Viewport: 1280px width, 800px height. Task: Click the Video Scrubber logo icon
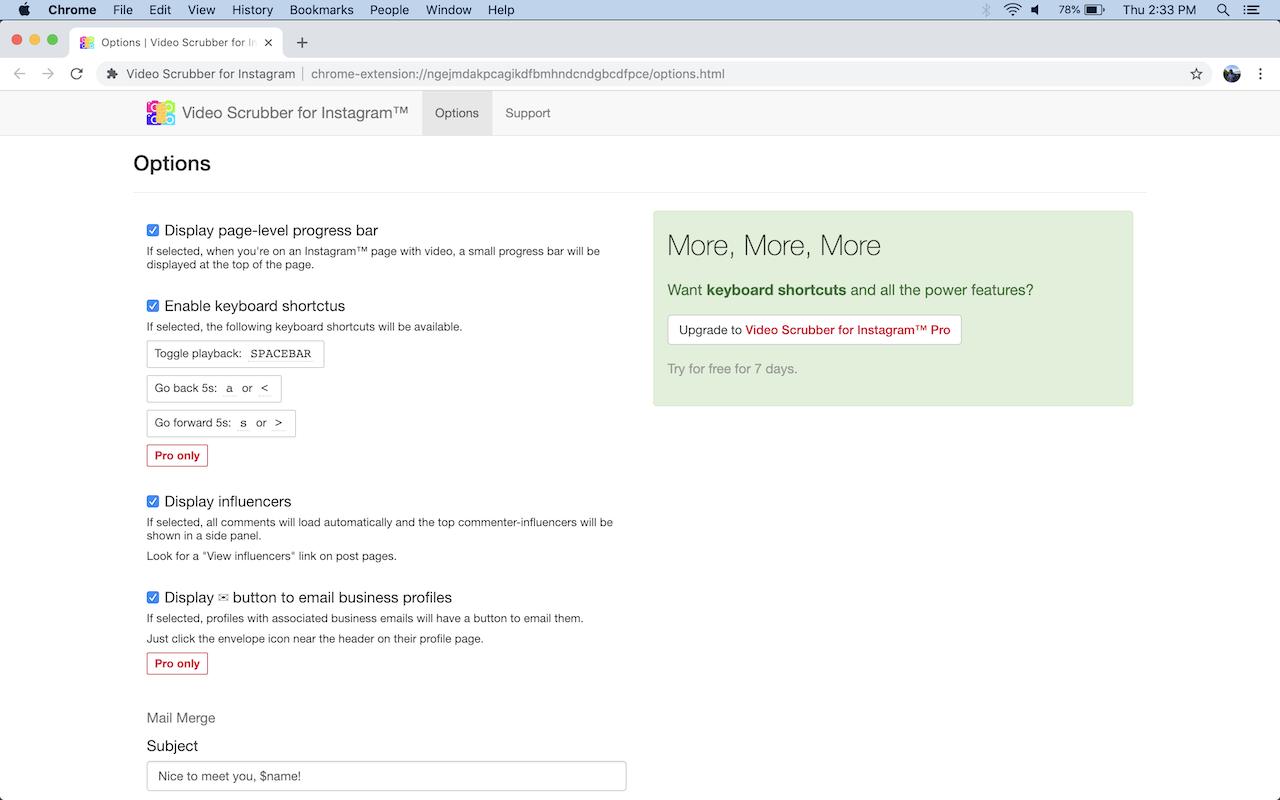(x=161, y=113)
